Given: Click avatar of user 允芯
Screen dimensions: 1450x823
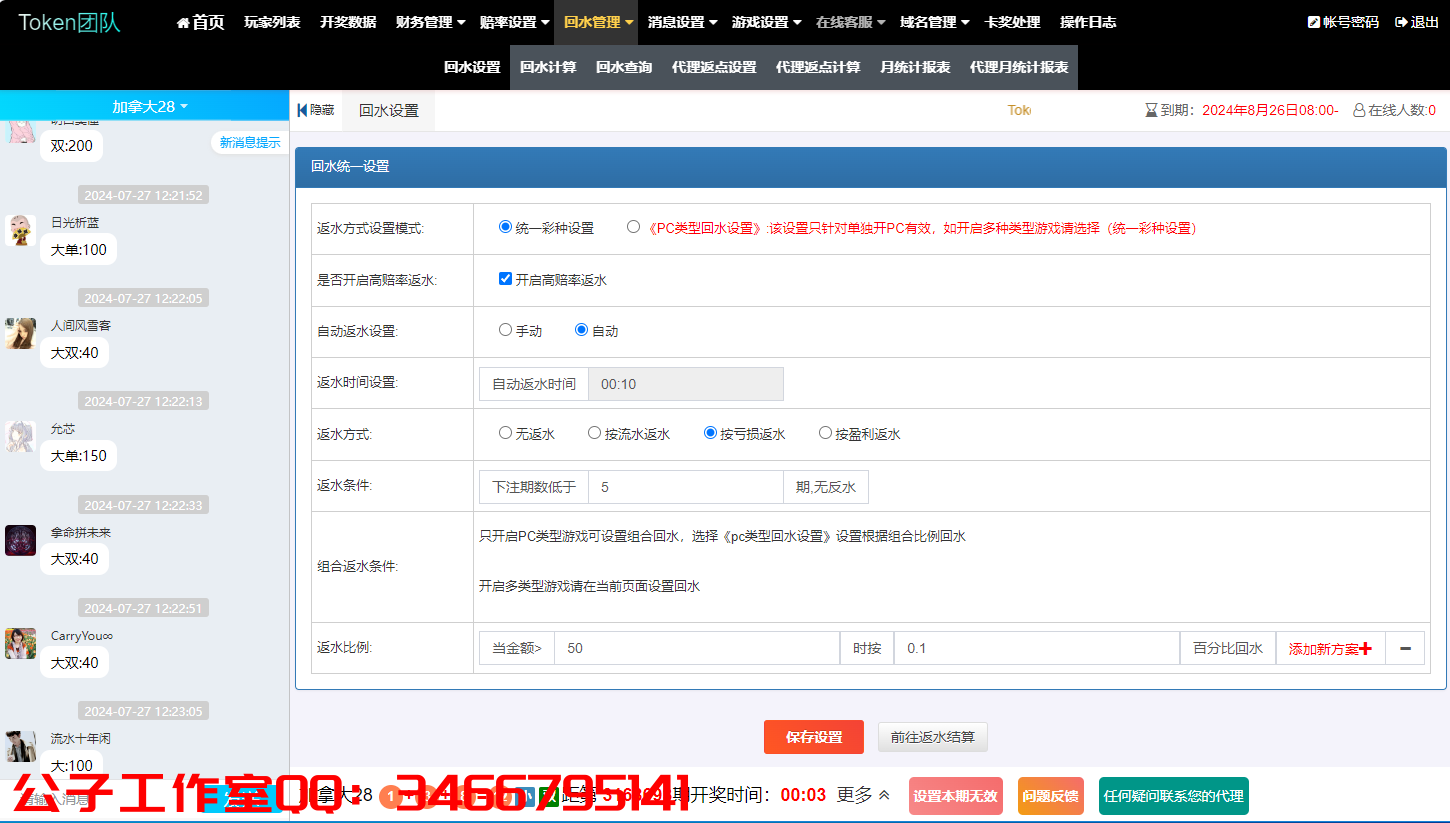Looking at the screenshot, I should 20,436.
